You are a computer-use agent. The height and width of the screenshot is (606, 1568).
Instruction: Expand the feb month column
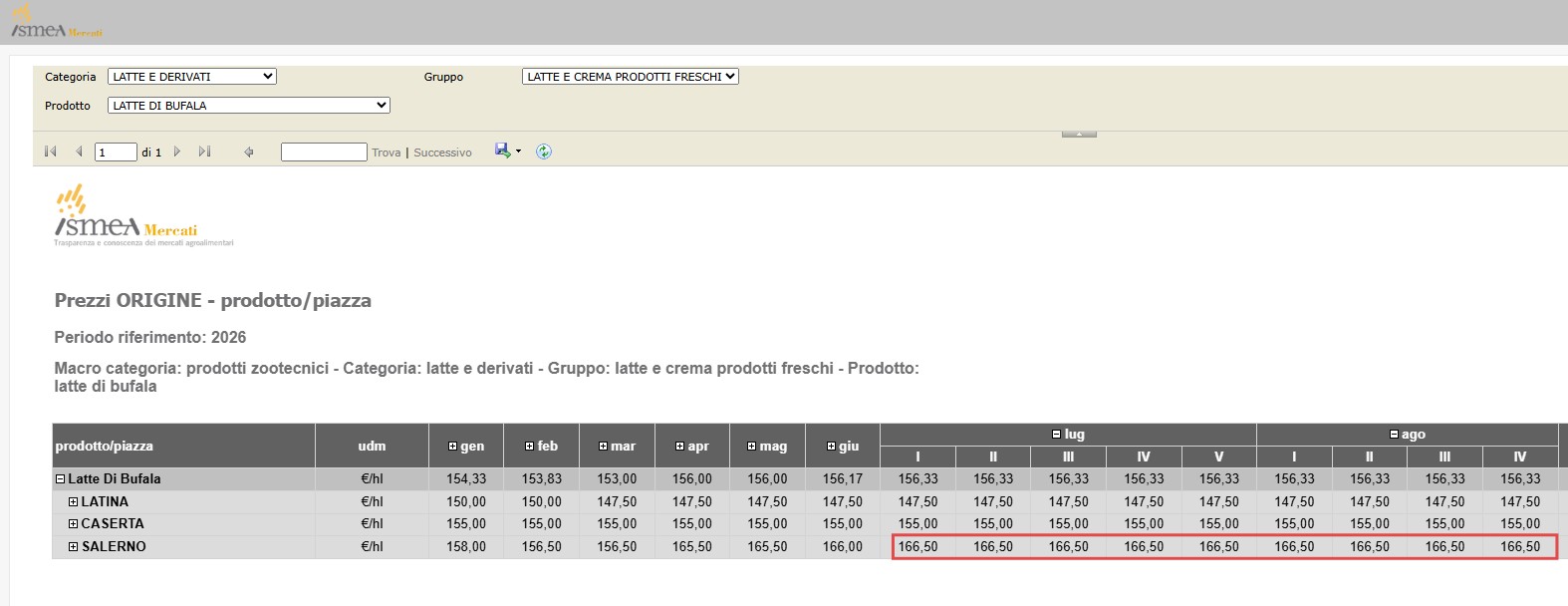point(529,447)
